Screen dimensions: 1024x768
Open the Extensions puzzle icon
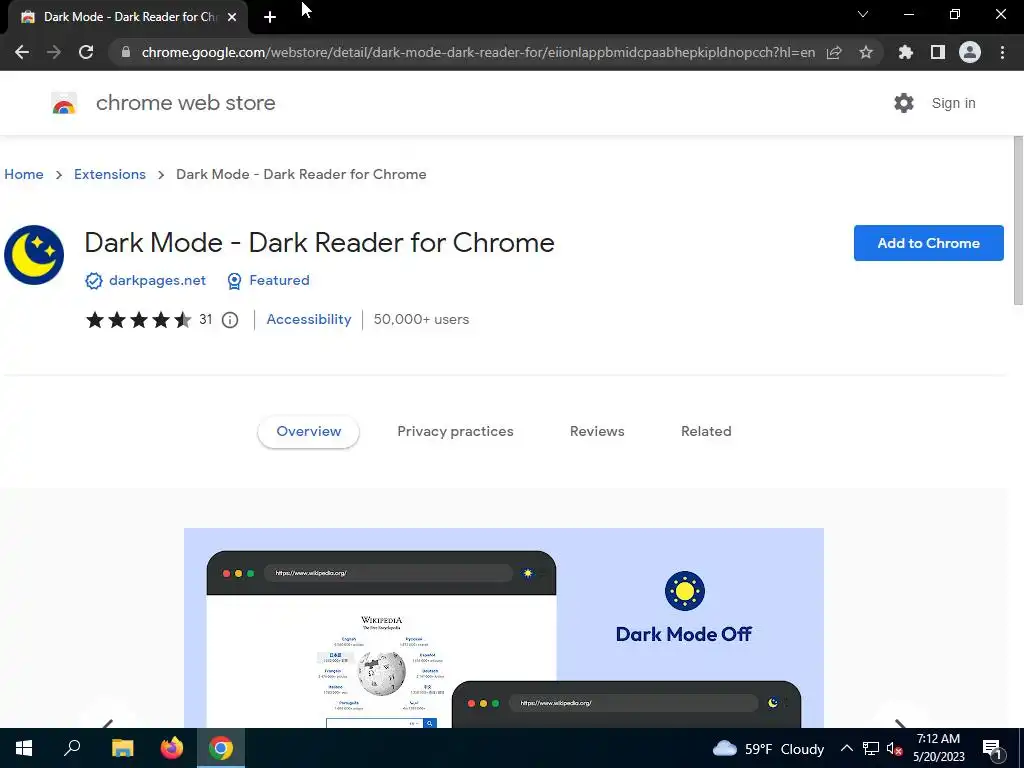tap(905, 52)
